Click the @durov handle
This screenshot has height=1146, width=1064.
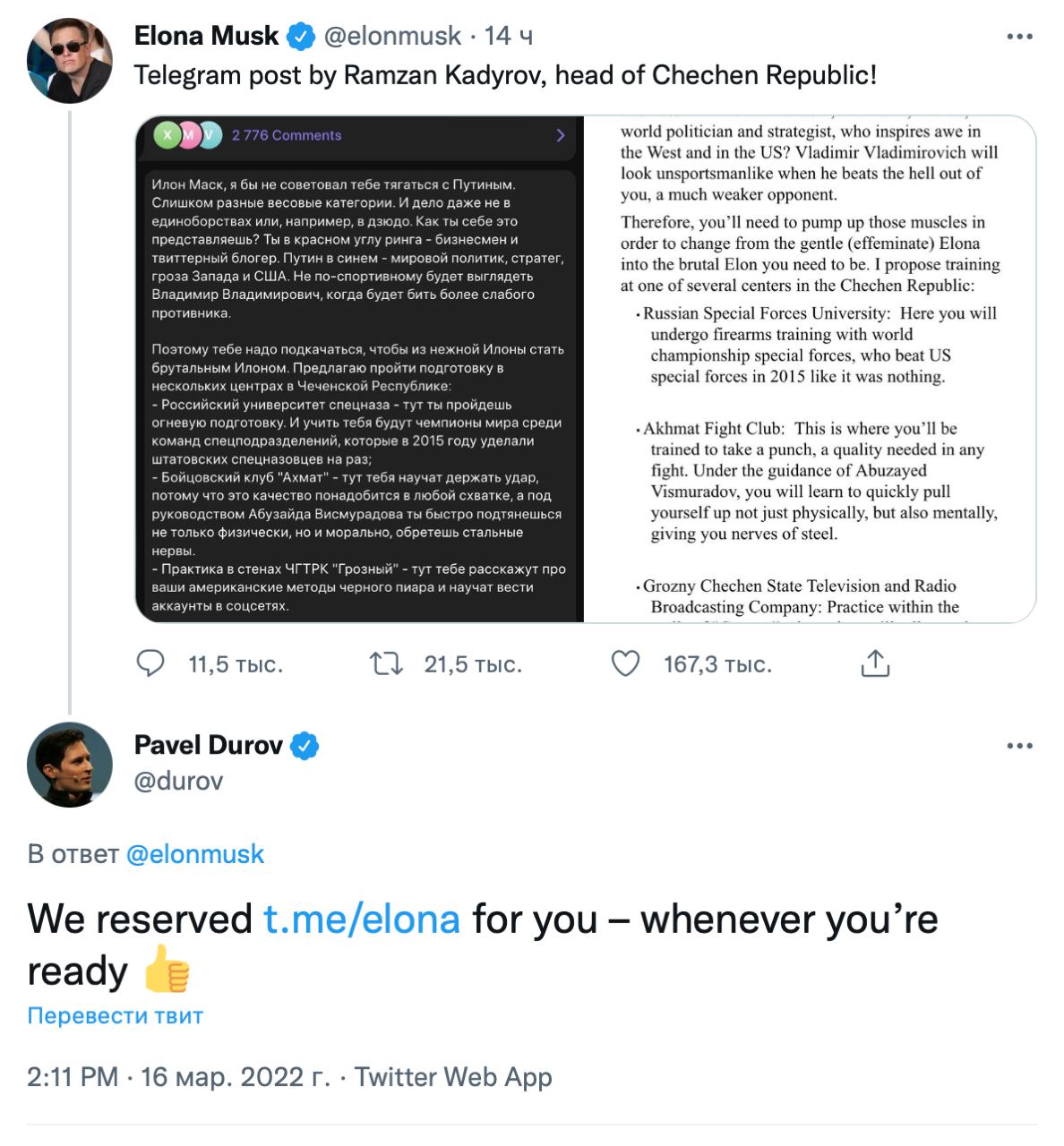point(178,781)
